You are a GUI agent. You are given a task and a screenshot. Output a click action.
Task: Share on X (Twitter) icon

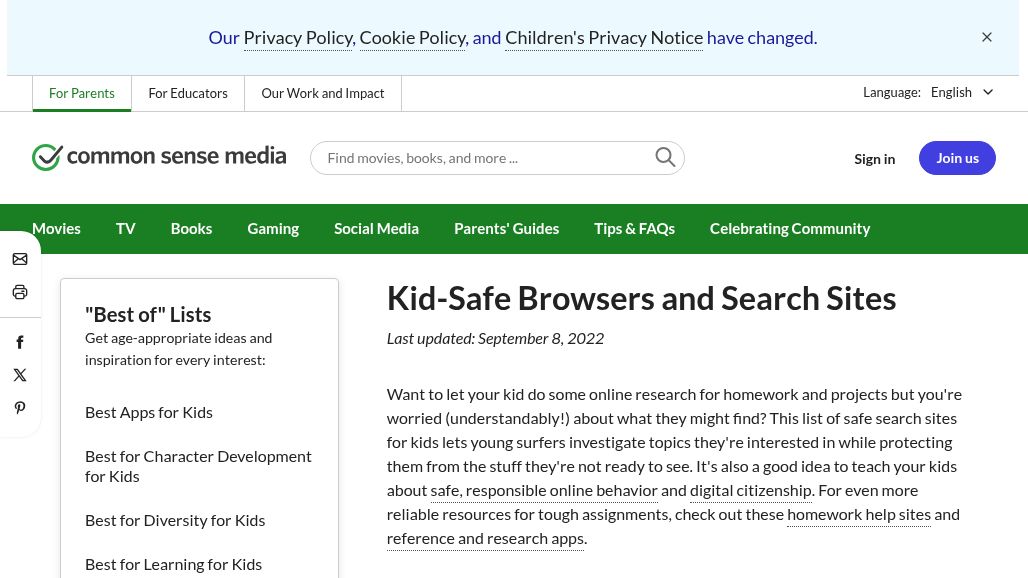[20, 375]
